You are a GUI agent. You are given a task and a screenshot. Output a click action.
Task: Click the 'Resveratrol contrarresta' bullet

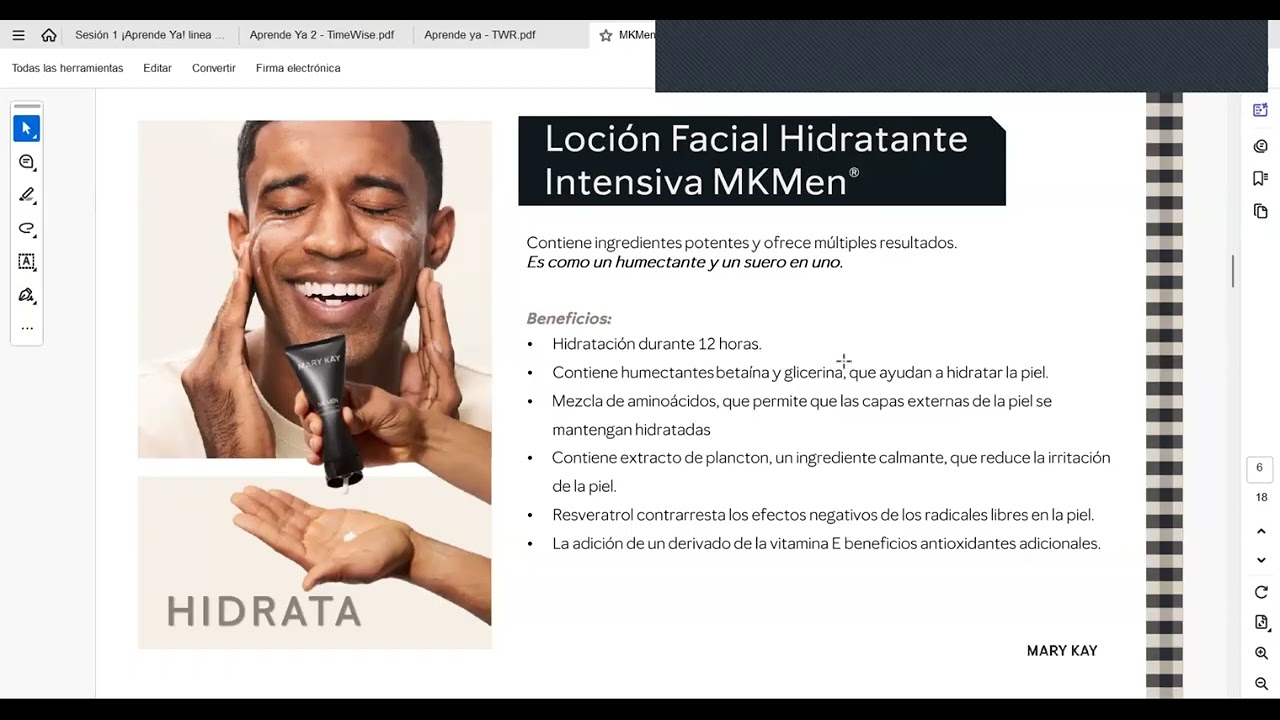[x=823, y=515]
